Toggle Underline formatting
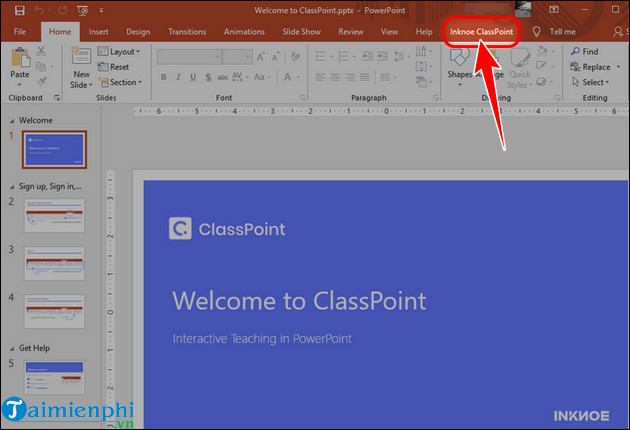630x430 pixels. click(193, 77)
